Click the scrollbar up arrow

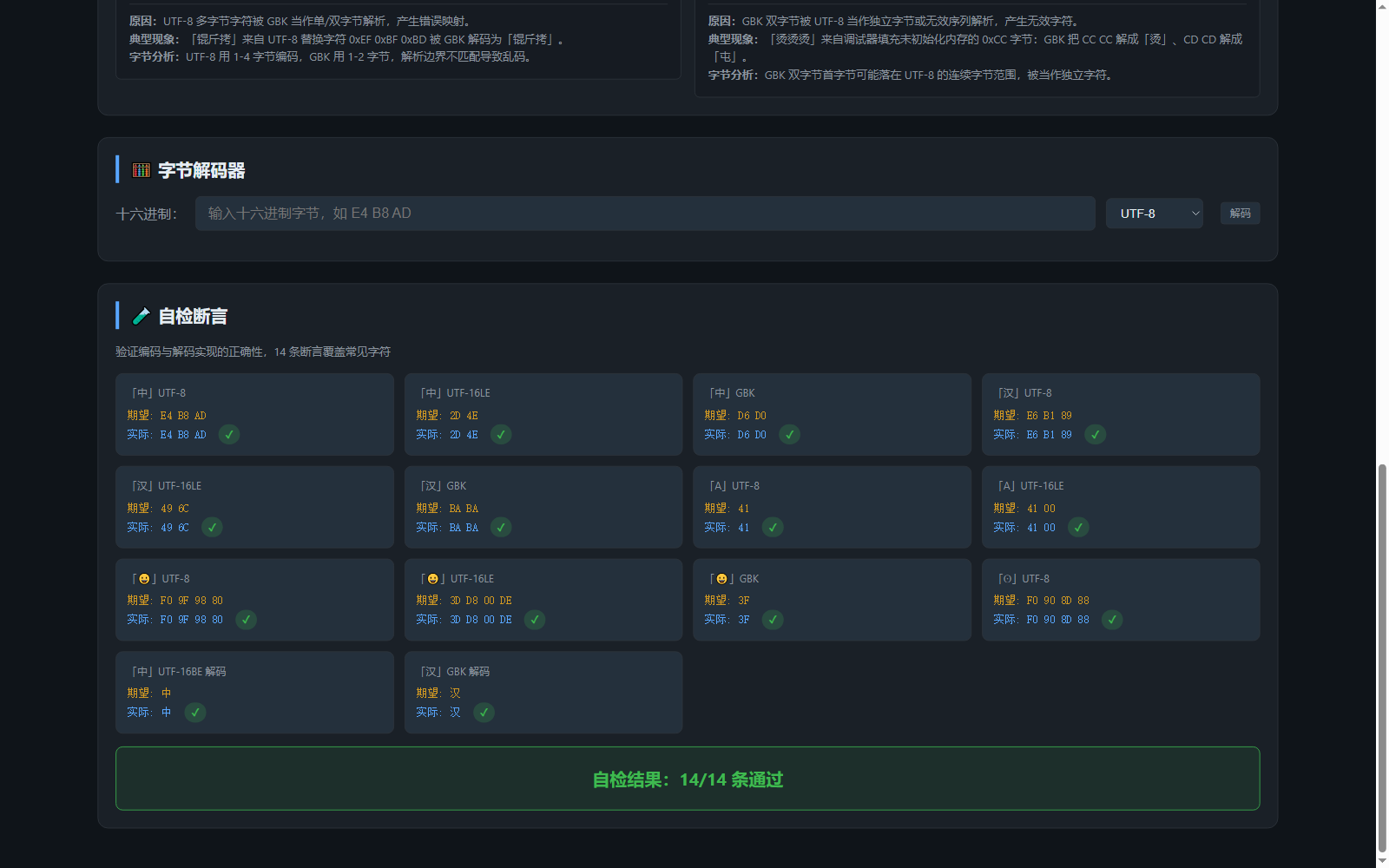click(x=1382, y=6)
